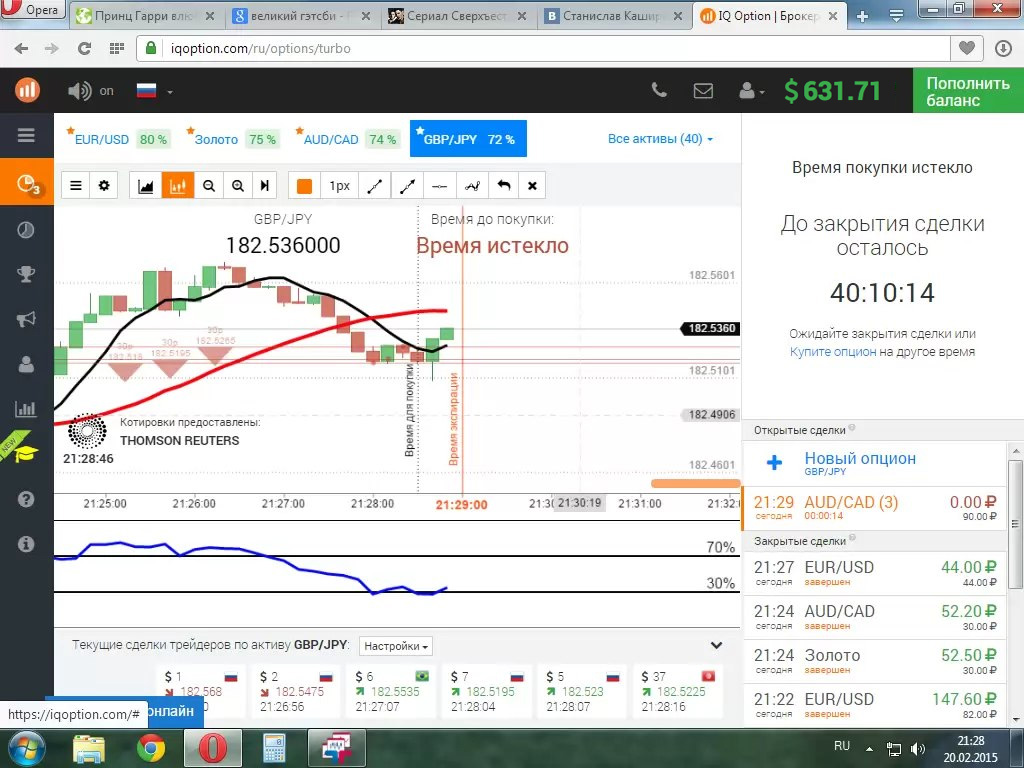The width and height of the screenshot is (1024, 768).
Task: Toggle the hamburger sidebar menu
Action: pyautogui.click(x=26, y=136)
